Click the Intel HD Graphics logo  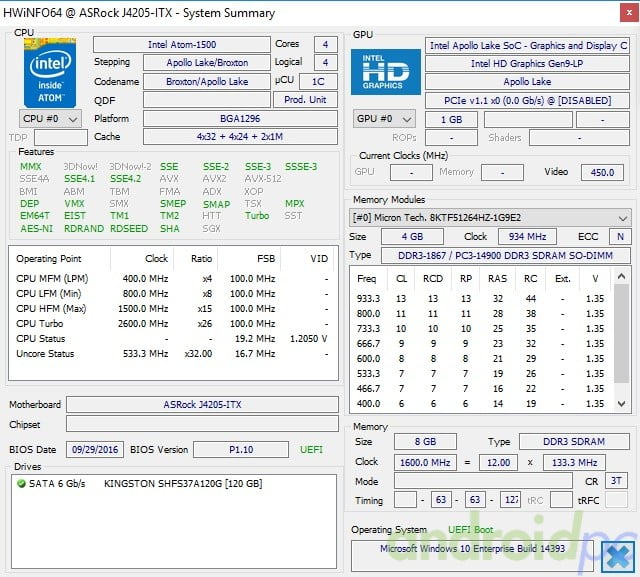386,72
